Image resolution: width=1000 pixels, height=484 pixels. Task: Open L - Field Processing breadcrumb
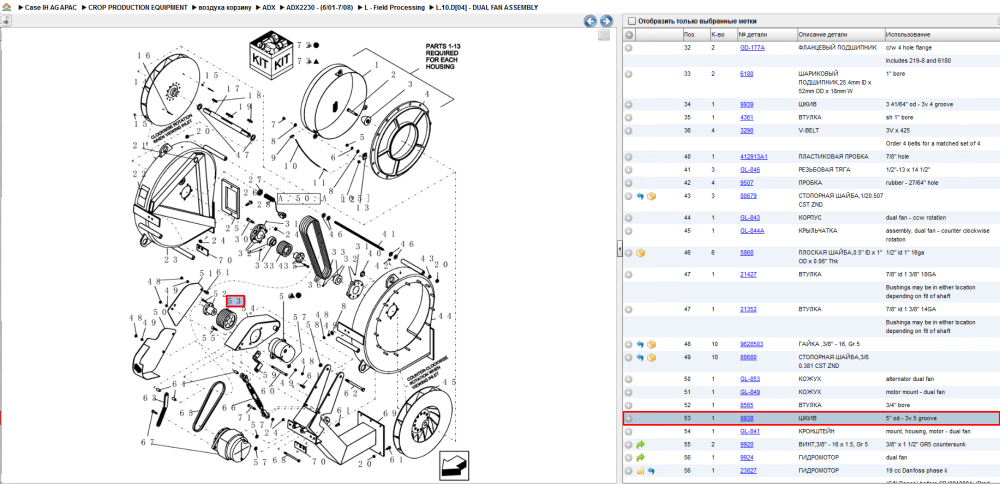tap(393, 8)
